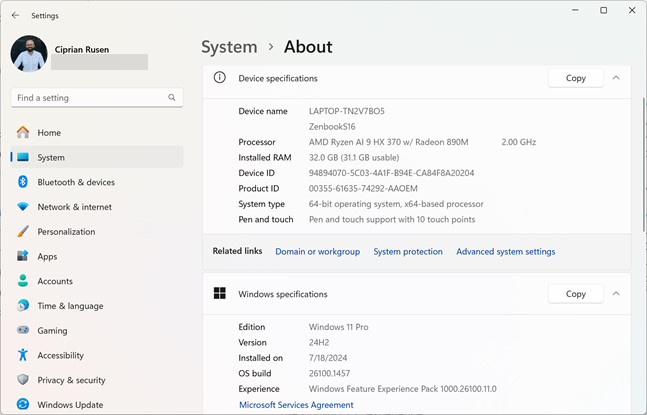Go to System breadcrumb in header

[x=229, y=47]
